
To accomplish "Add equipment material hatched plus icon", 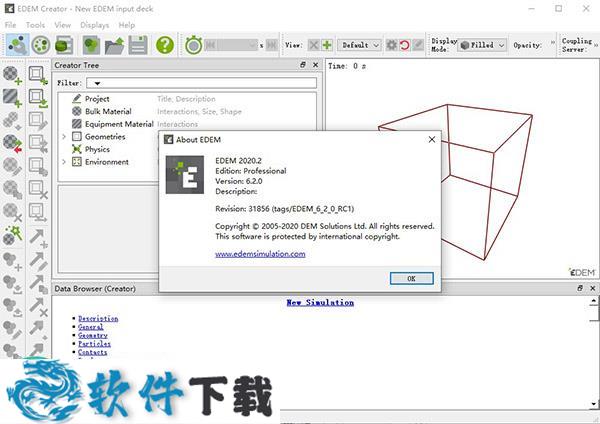I will pyautogui.click(x=13, y=98).
